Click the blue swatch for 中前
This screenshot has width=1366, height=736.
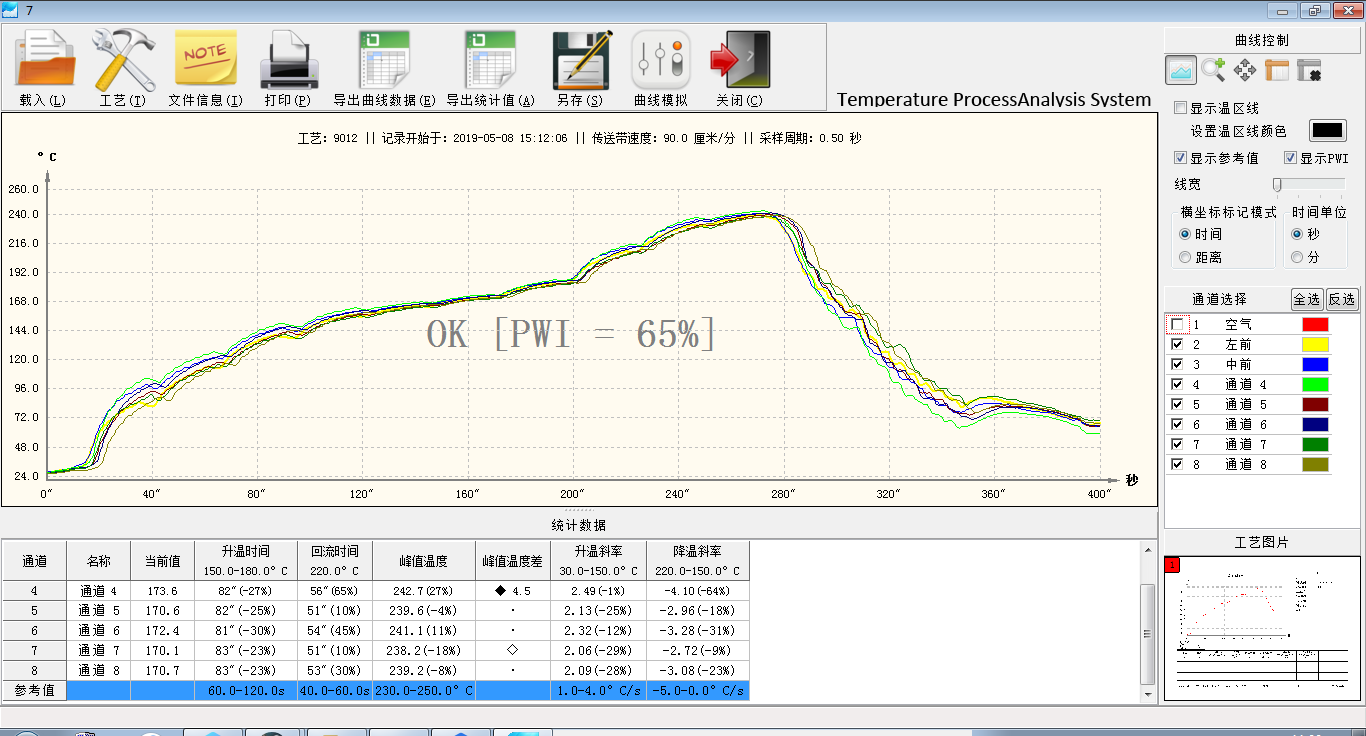coord(1315,364)
